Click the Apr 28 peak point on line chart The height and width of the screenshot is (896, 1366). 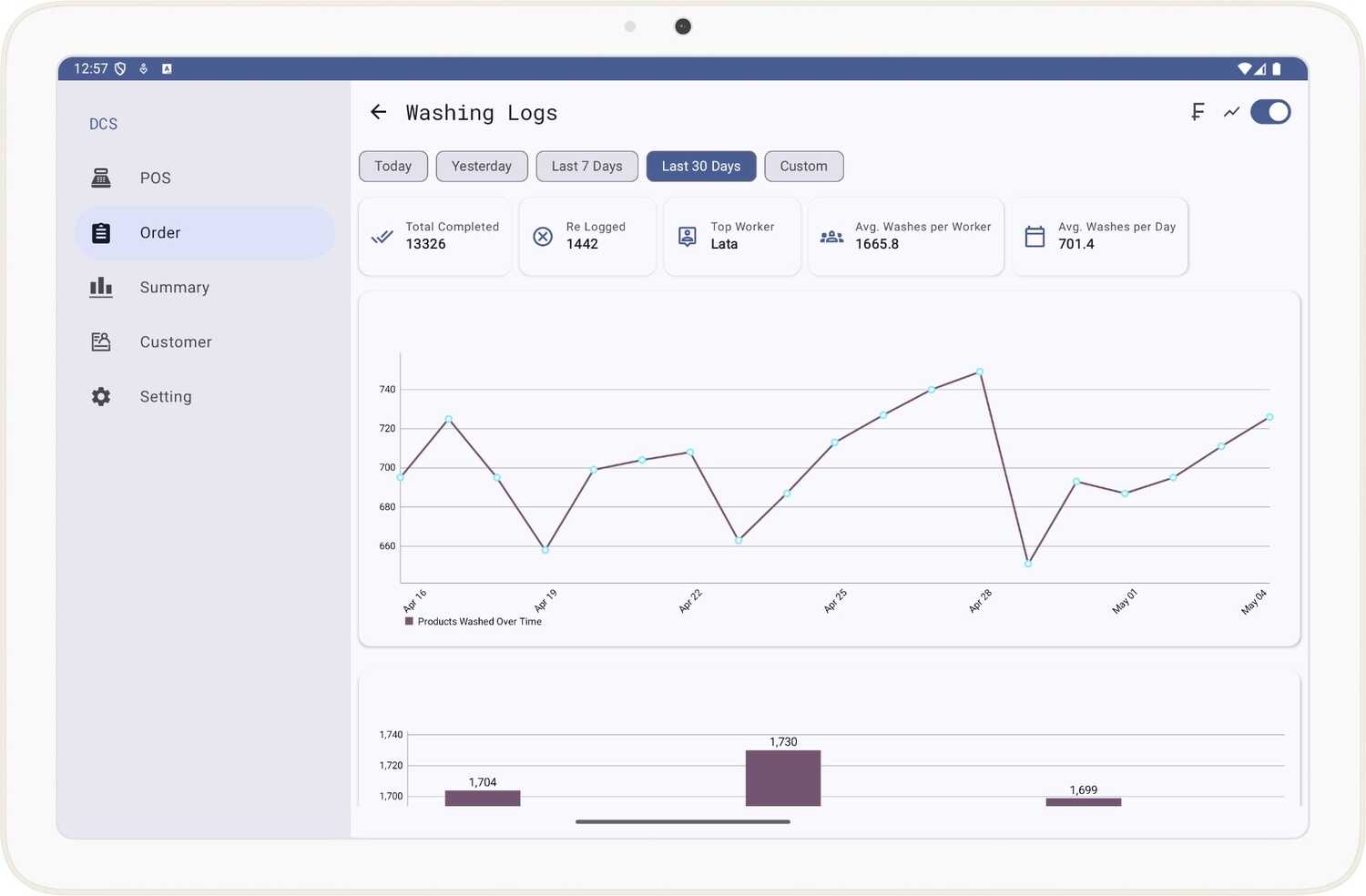coord(980,372)
